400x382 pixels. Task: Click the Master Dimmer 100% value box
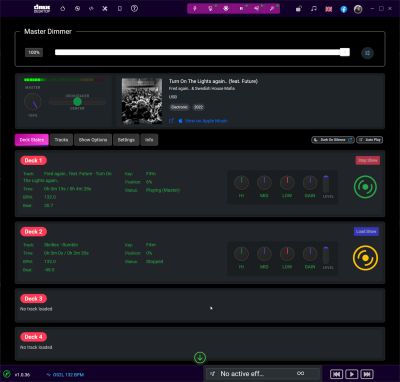click(34, 52)
